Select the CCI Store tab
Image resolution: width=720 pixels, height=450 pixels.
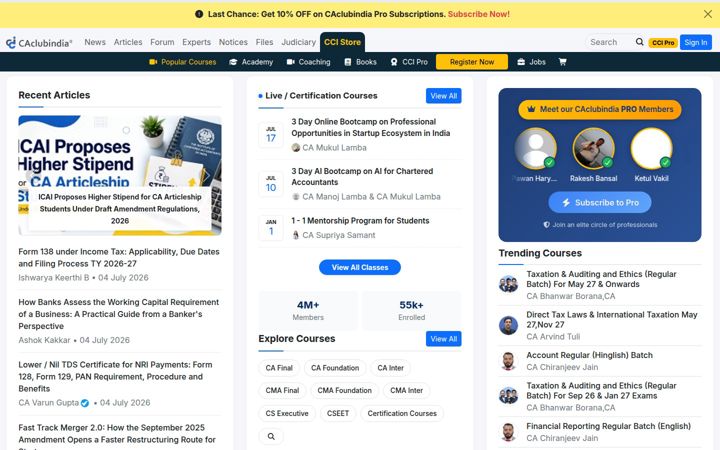pos(343,42)
